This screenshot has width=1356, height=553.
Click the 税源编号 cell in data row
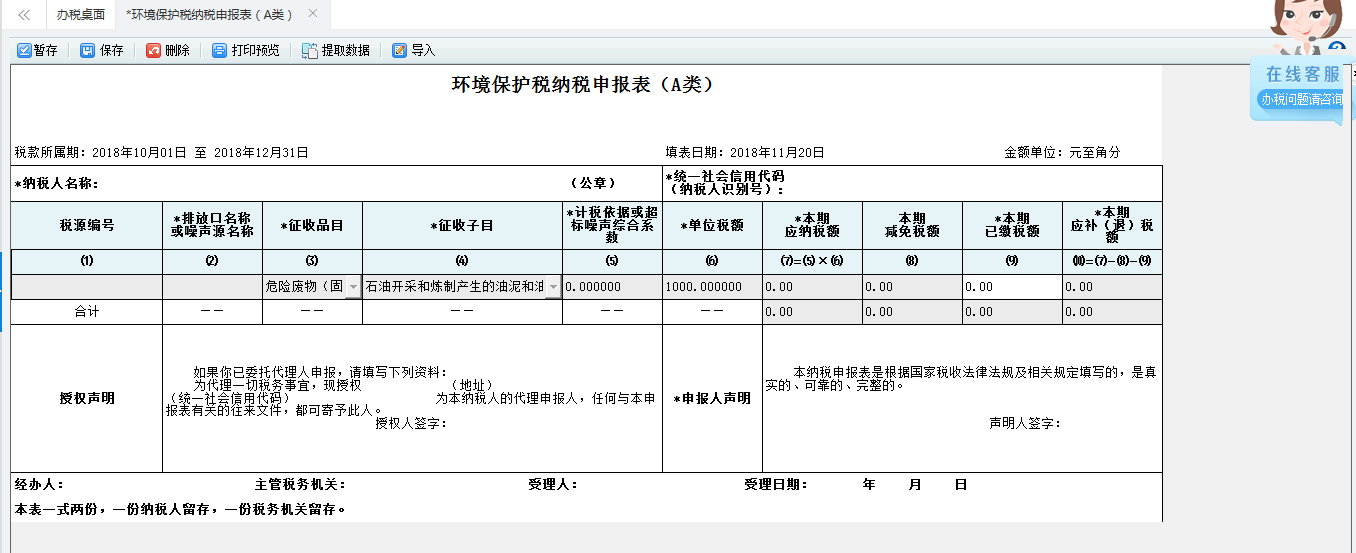(87, 287)
